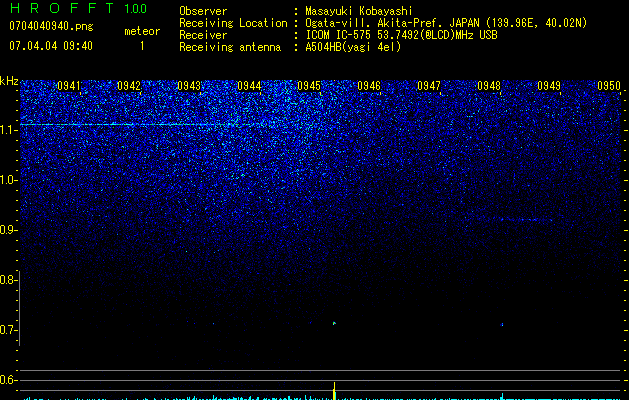Click the 0.8 kHz axis label
Viewport: 629px width, 400px height.
[x=8, y=280]
